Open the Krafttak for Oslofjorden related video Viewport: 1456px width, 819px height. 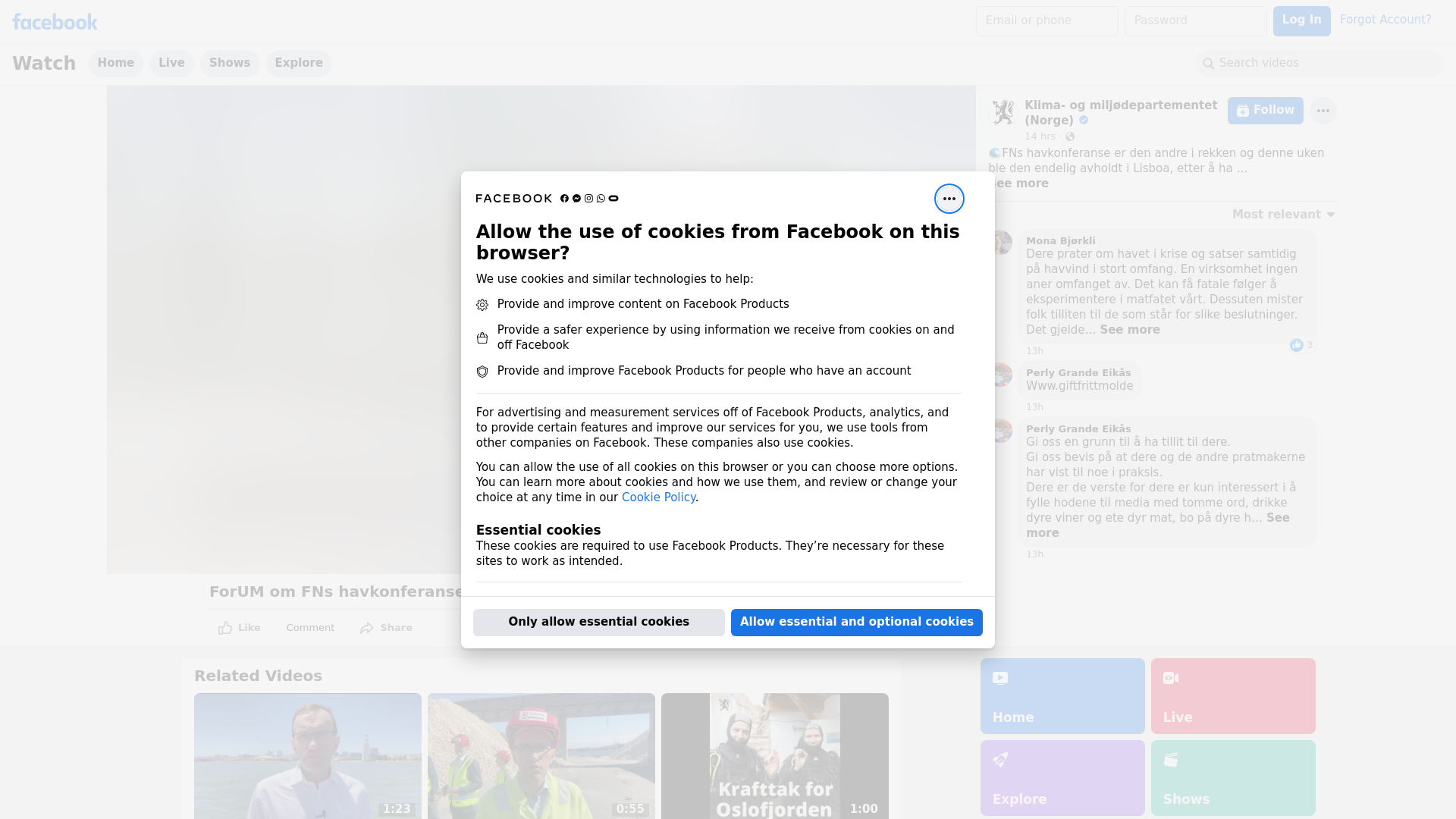point(775,756)
